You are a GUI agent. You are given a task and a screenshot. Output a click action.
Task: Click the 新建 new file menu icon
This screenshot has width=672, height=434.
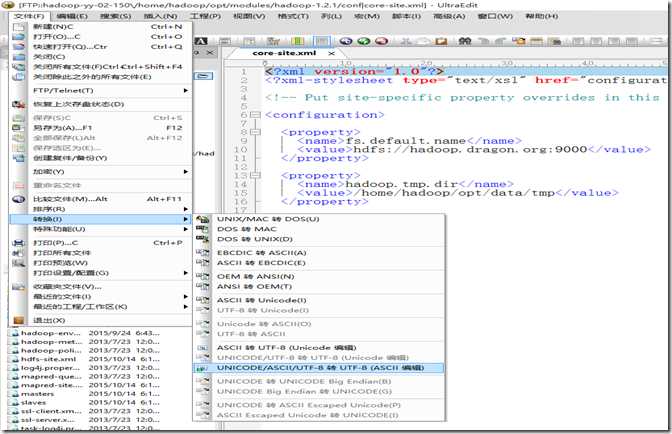click(x=18, y=27)
